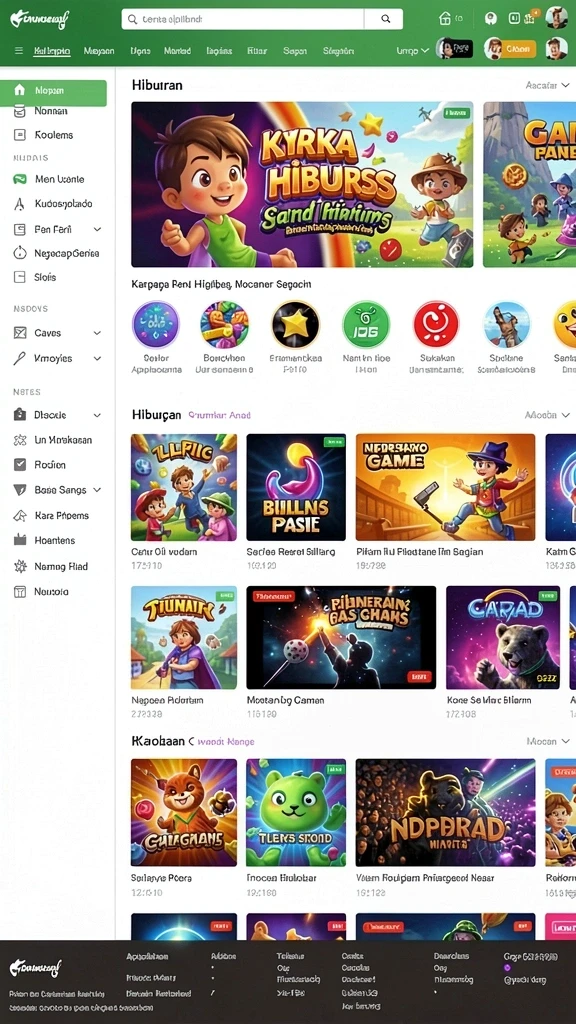Switch to the Sagatiru tab

[338, 50]
